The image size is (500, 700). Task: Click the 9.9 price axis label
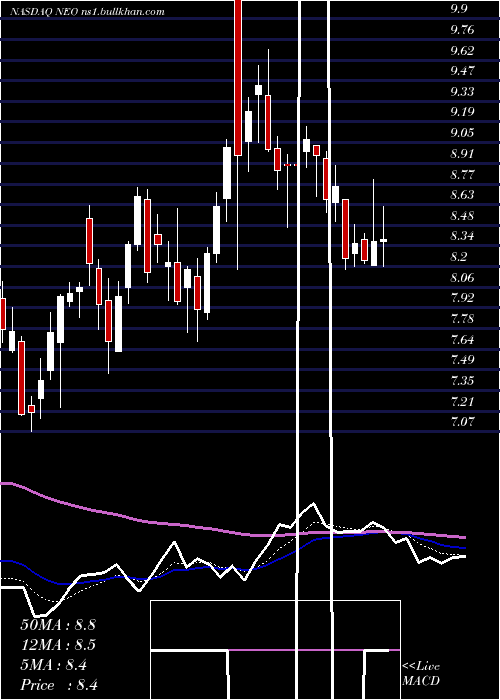(x=459, y=9)
